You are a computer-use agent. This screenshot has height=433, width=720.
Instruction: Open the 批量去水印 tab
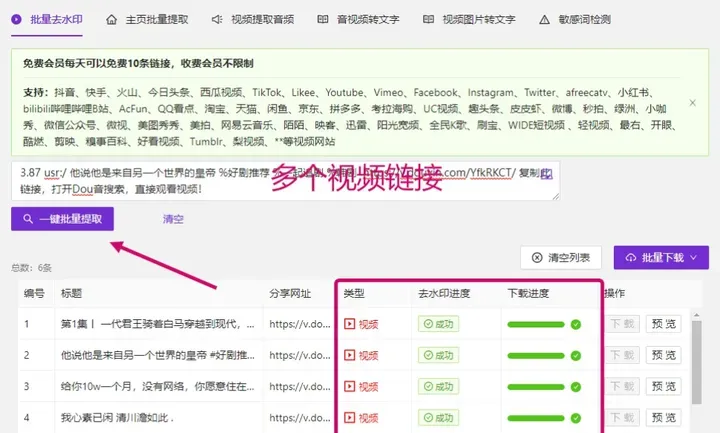tap(47, 19)
